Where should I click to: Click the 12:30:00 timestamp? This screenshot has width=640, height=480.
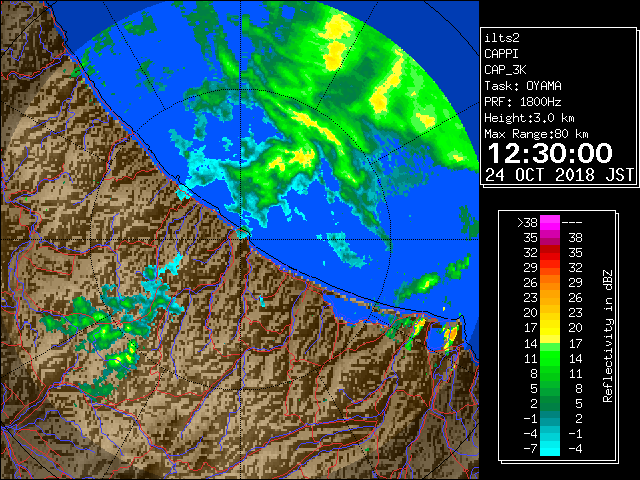pyautogui.click(x=550, y=153)
